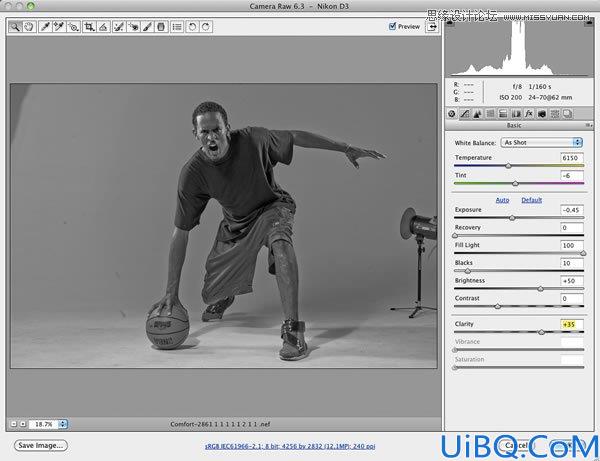Switch to the Camera Calibration tab
600x461 pixels.
click(542, 114)
